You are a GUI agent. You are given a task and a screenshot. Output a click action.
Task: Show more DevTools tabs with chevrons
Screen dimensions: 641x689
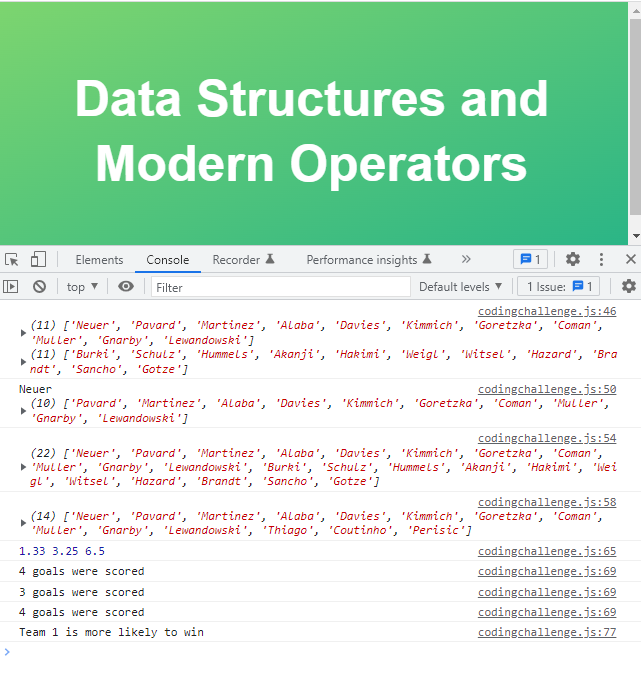(466, 259)
